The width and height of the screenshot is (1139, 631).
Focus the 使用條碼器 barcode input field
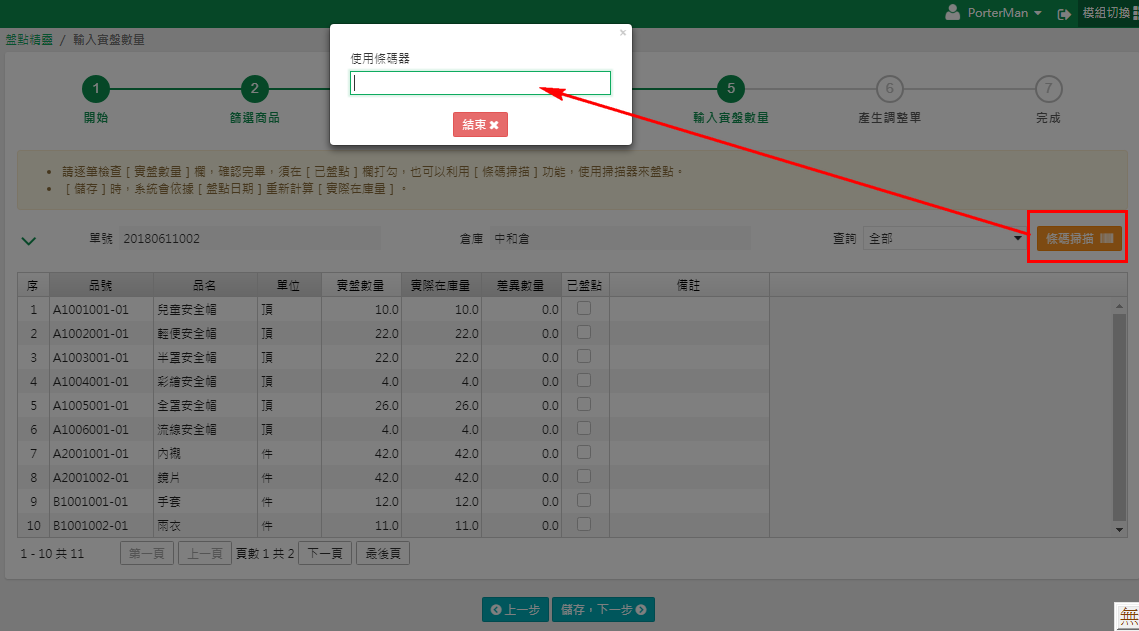(x=480, y=83)
